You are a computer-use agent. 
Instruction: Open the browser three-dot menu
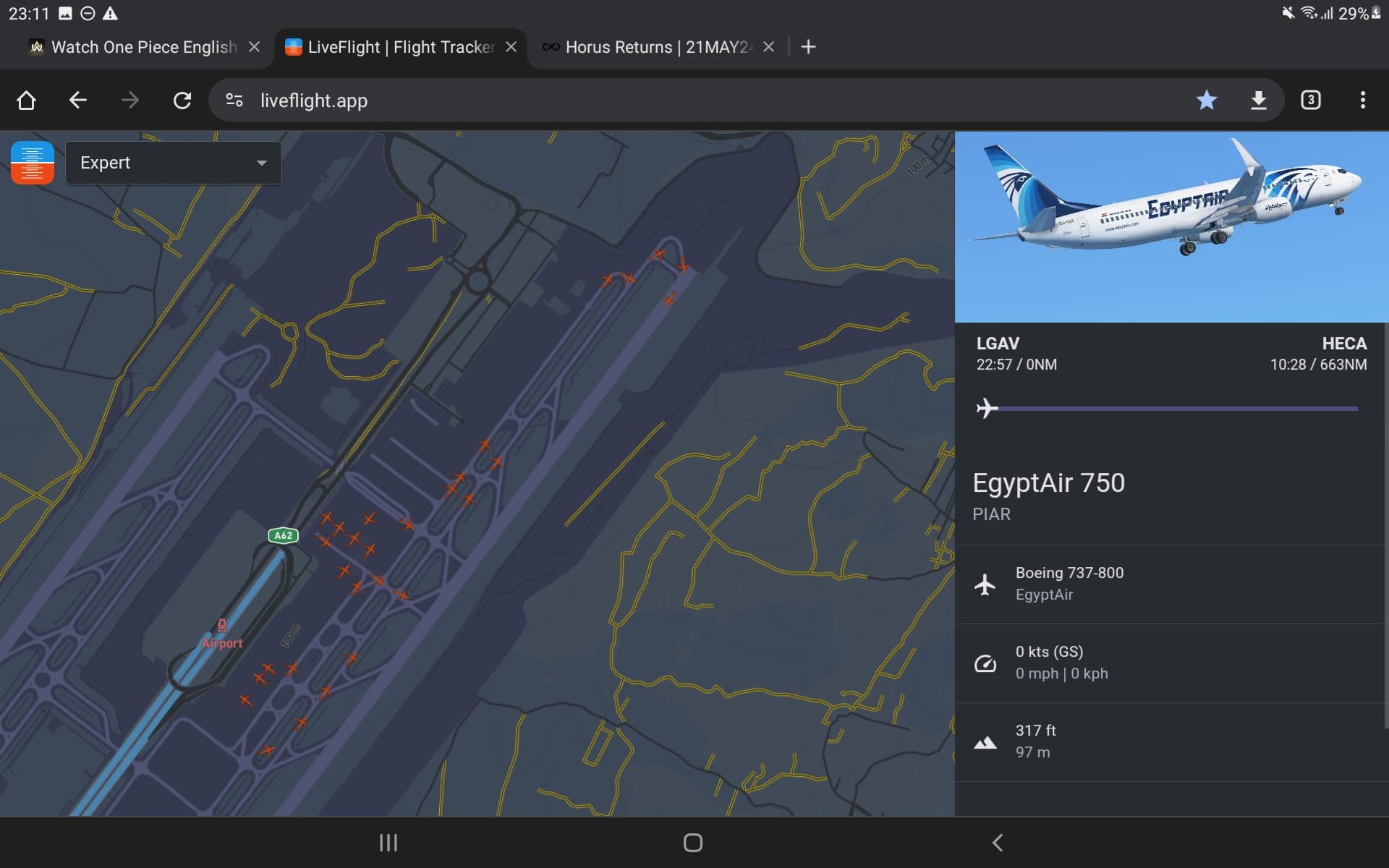[1362, 101]
